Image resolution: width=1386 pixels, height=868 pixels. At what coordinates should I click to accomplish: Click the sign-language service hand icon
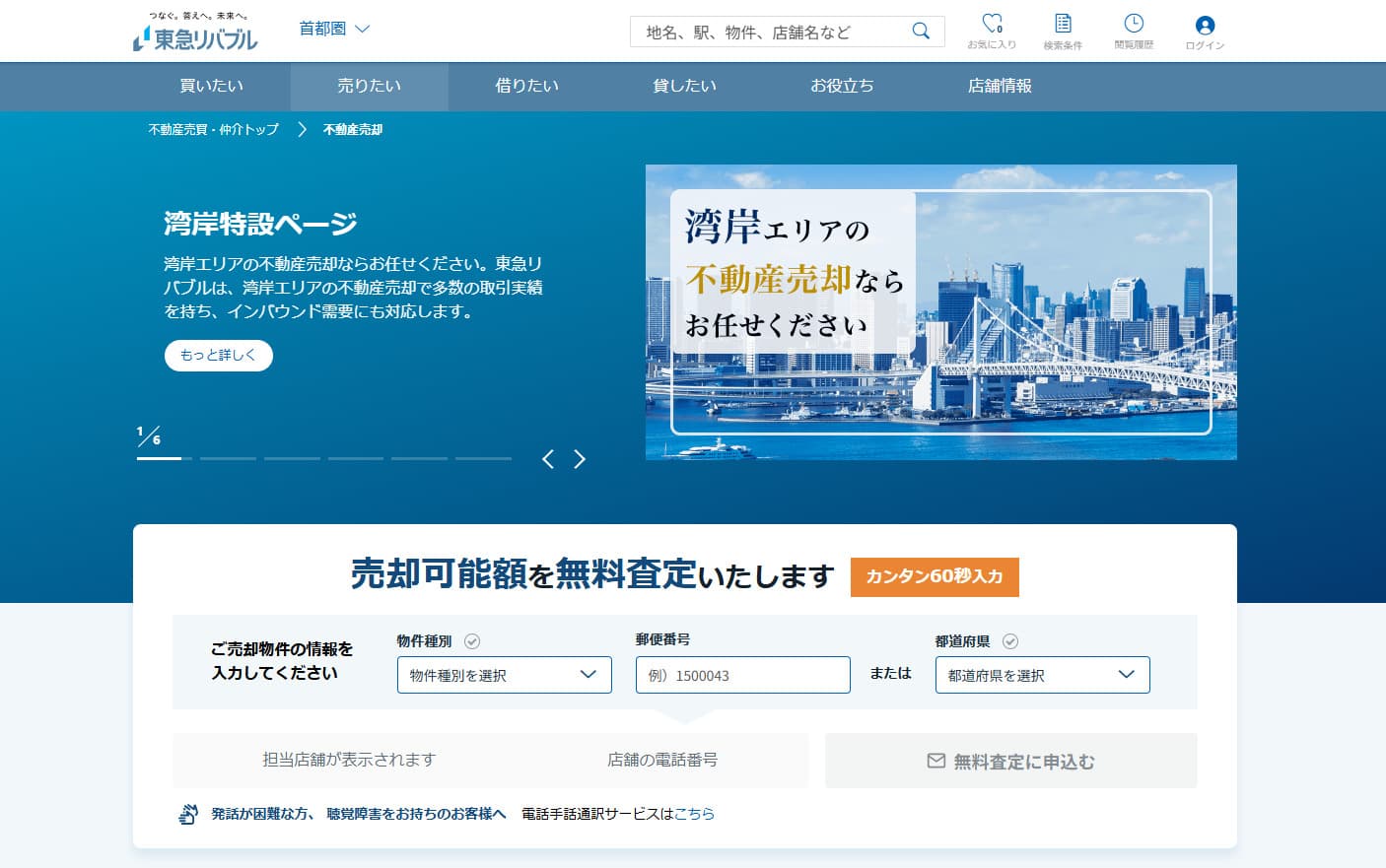[x=187, y=814]
